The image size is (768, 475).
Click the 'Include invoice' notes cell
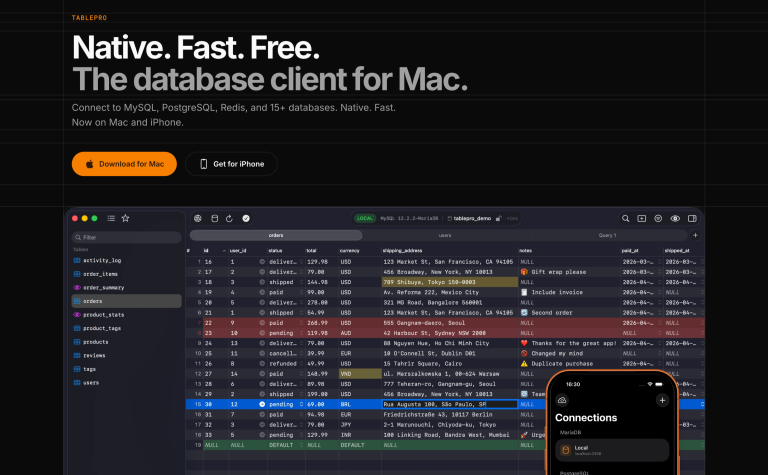pos(570,292)
